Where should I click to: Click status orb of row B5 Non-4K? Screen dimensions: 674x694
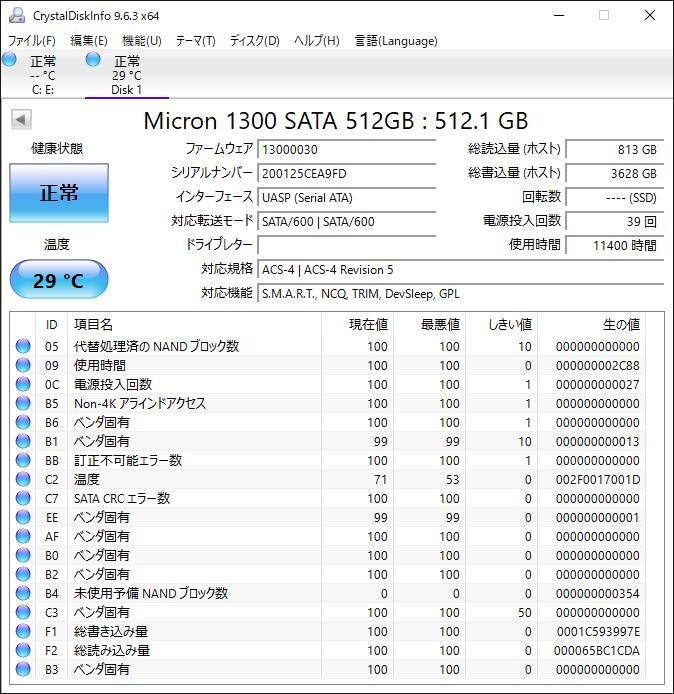[x=23, y=403]
